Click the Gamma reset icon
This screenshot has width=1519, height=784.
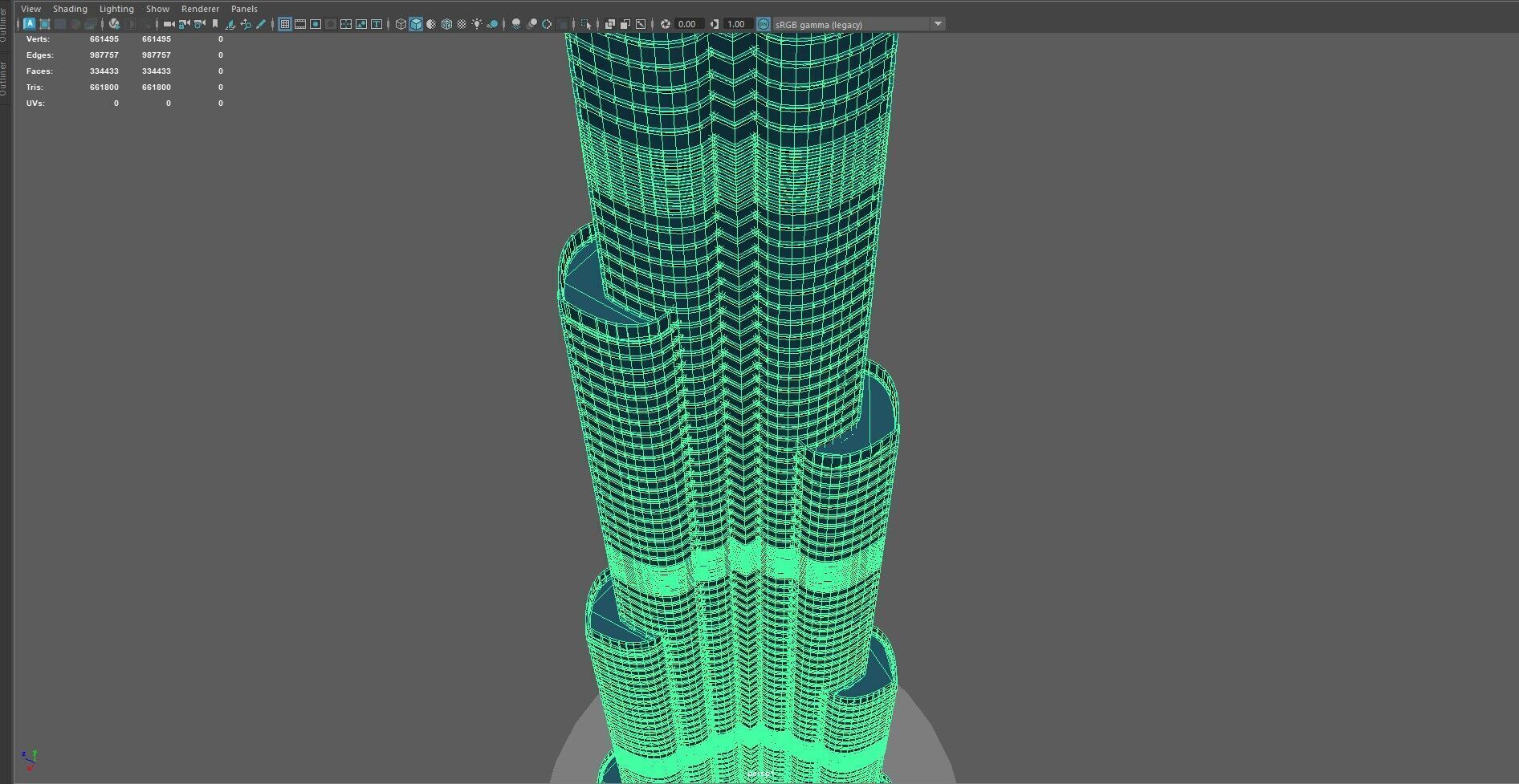[715, 24]
